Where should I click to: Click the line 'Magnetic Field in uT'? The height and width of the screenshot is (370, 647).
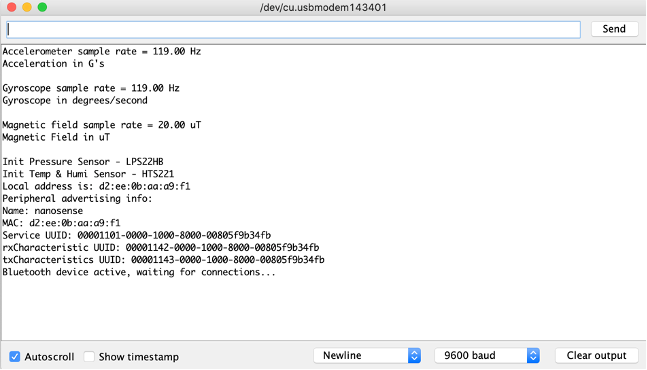pyautogui.click(x=56, y=137)
